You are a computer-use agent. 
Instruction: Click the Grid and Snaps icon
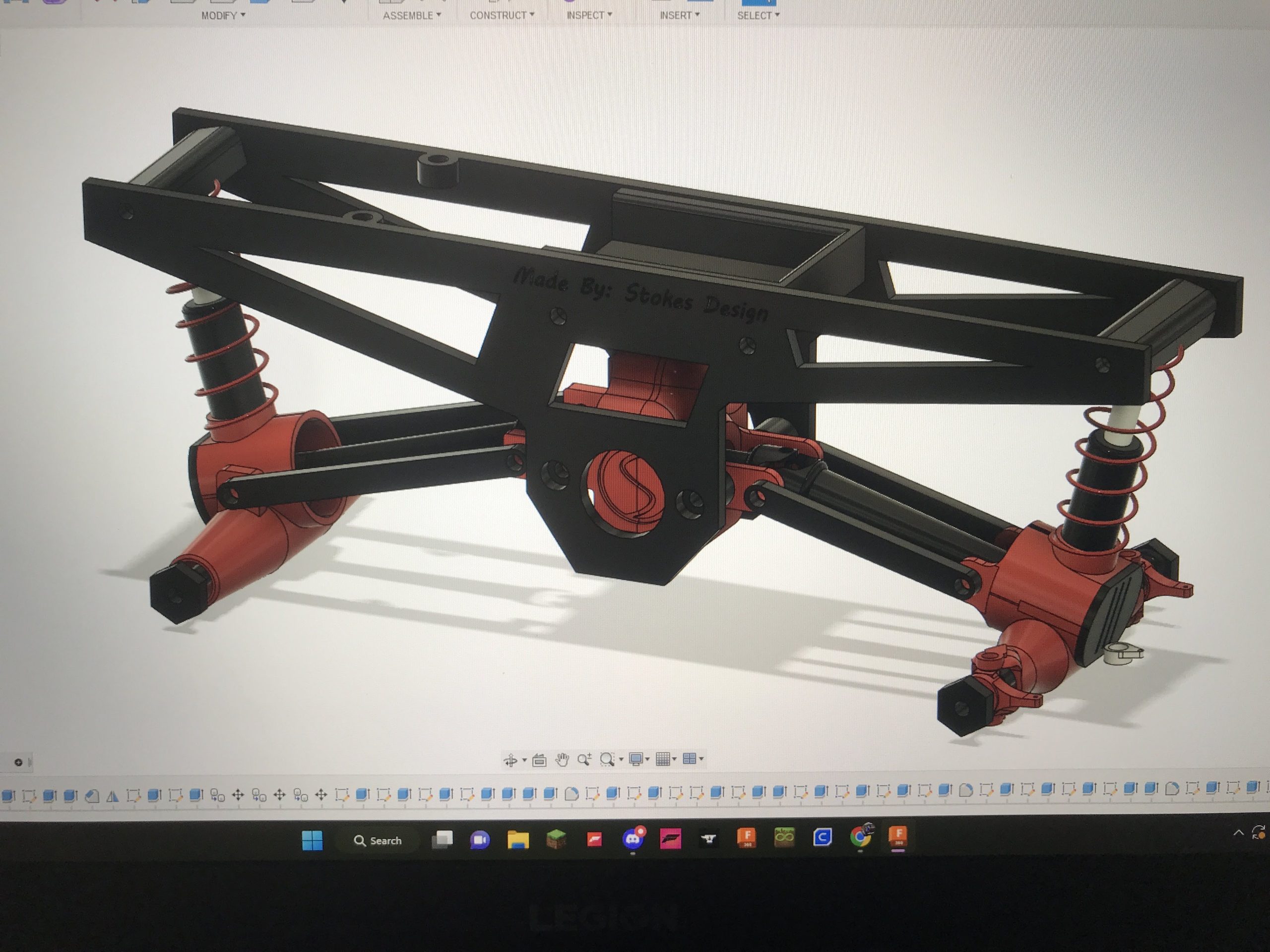pos(663,759)
